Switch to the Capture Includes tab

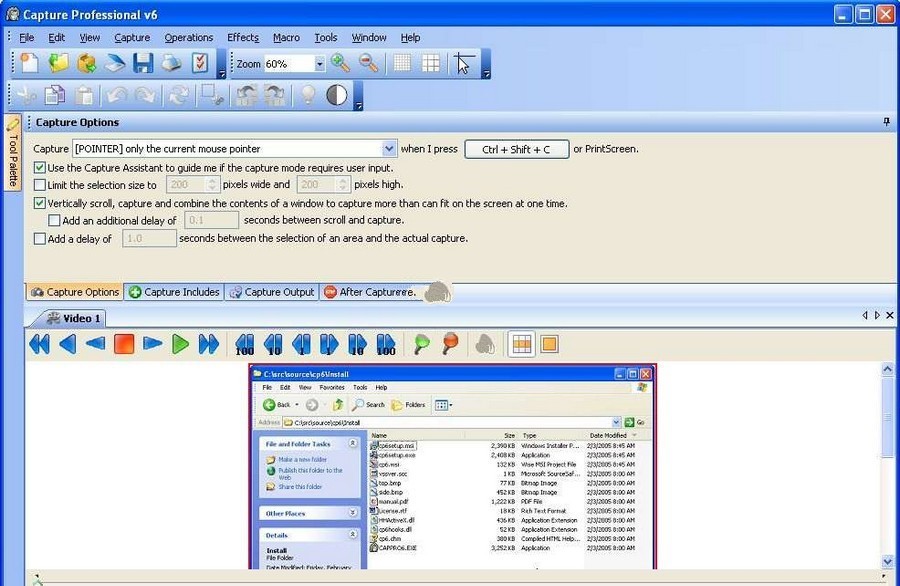[174, 292]
